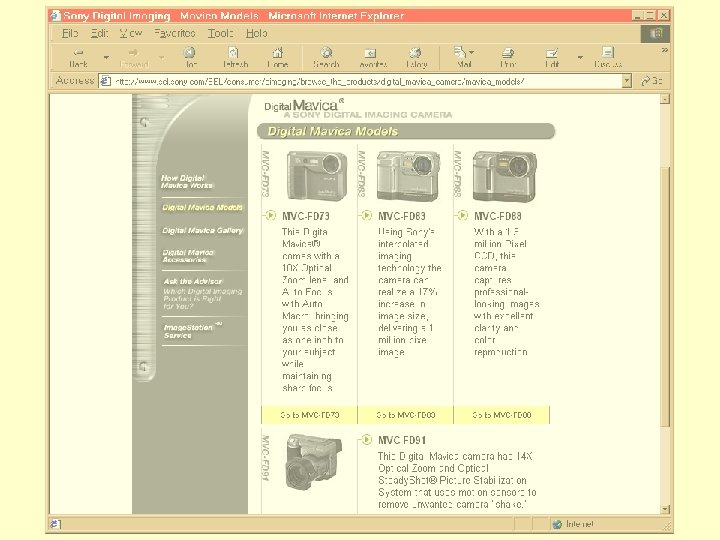Open the Favorites toolbar button

372,57
